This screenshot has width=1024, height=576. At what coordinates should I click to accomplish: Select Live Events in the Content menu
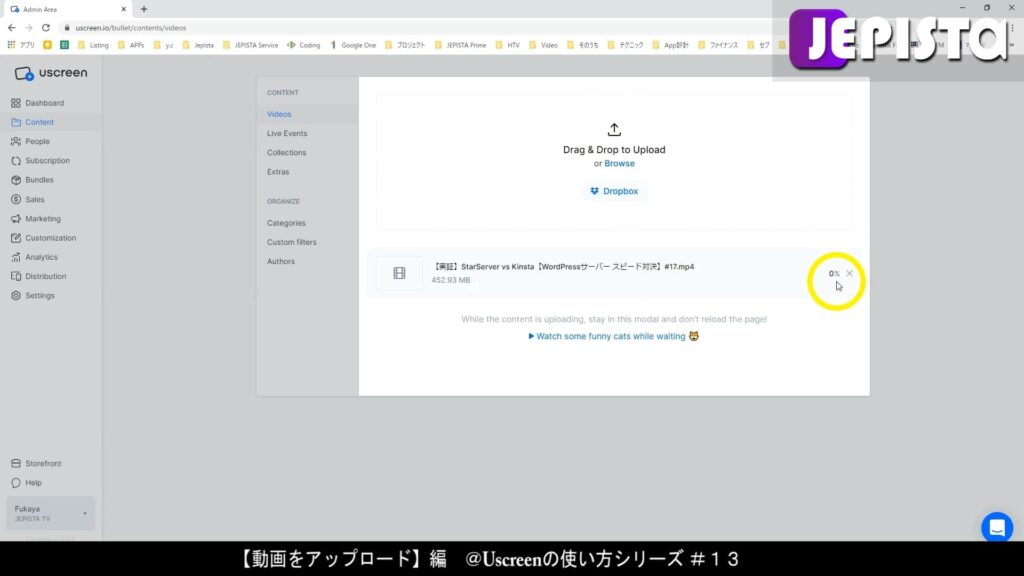(x=287, y=133)
